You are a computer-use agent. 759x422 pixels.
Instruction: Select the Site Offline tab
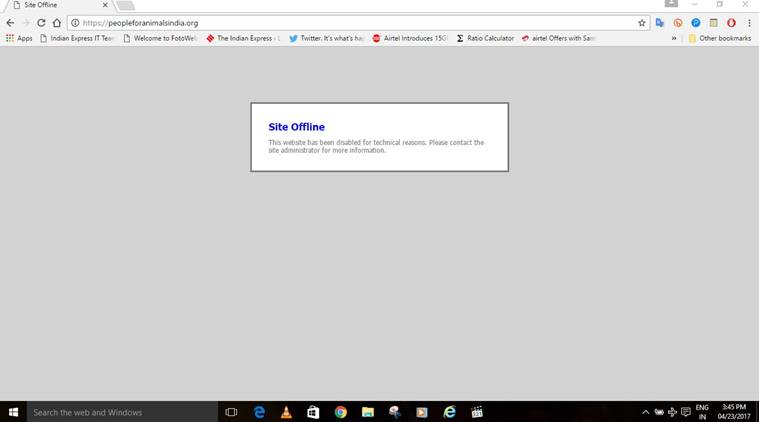55,5
